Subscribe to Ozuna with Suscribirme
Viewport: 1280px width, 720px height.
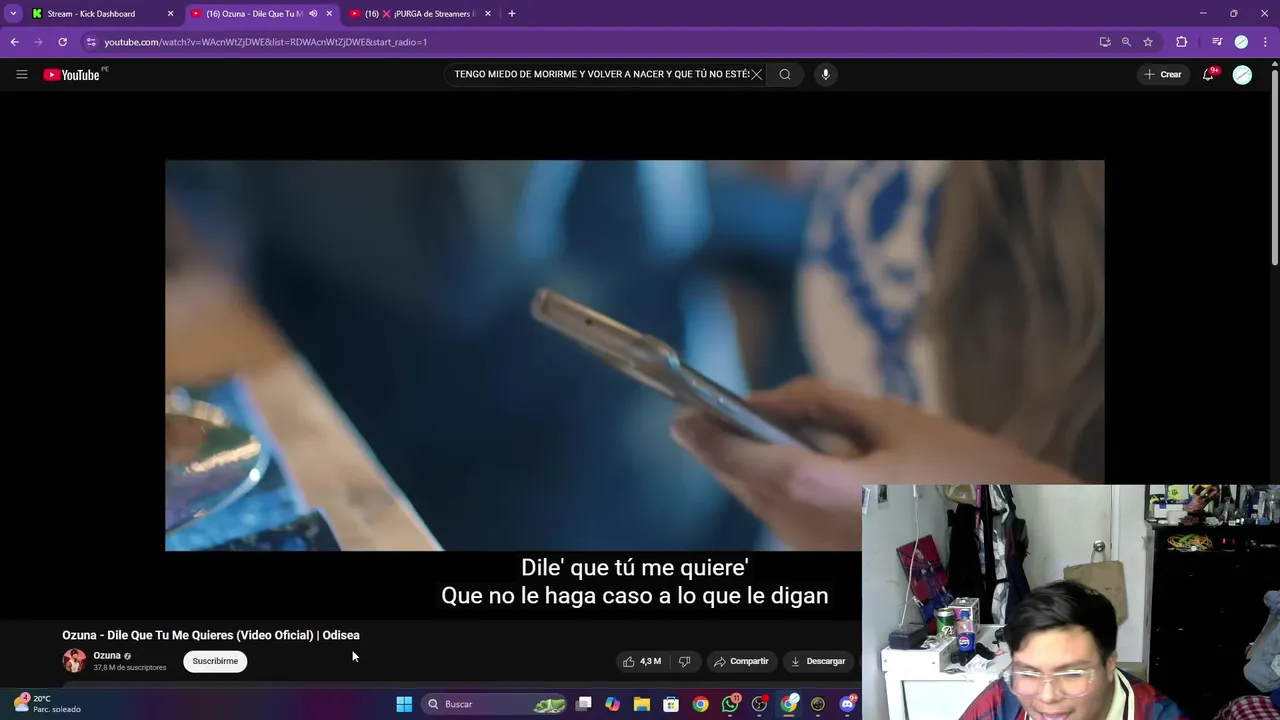[x=215, y=661]
